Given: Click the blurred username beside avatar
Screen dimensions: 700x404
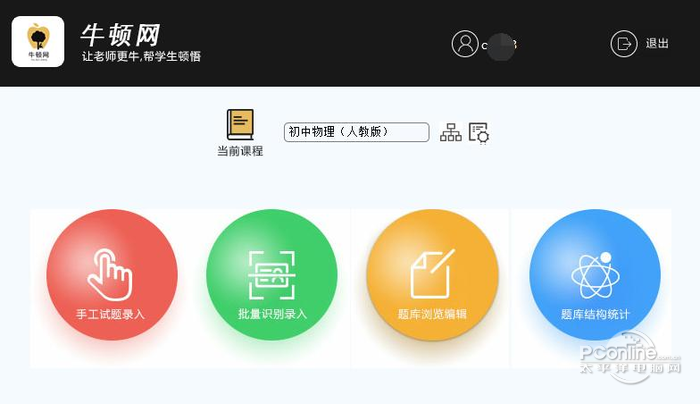Looking at the screenshot, I should click(499, 45).
